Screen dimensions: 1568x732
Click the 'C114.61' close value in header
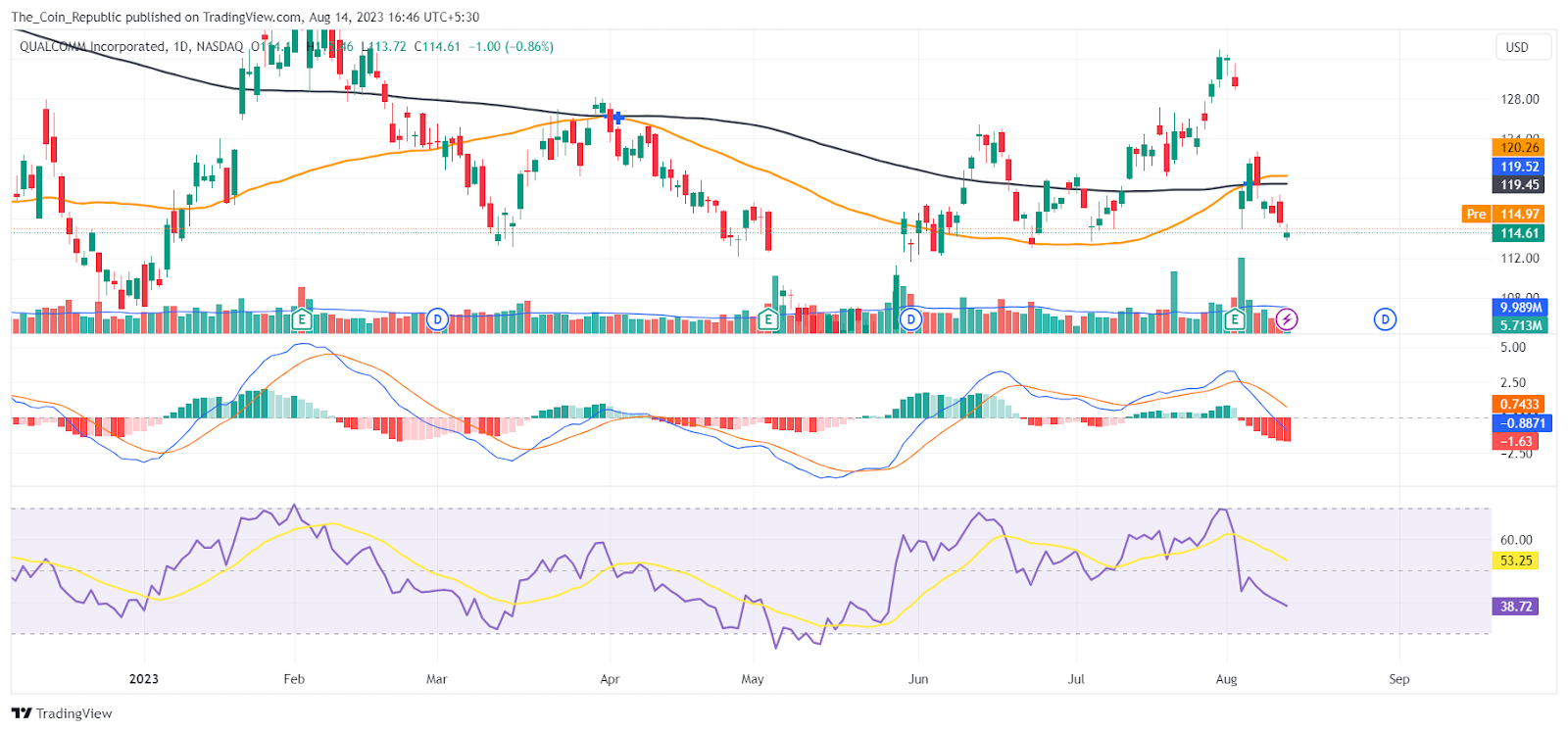(x=437, y=46)
